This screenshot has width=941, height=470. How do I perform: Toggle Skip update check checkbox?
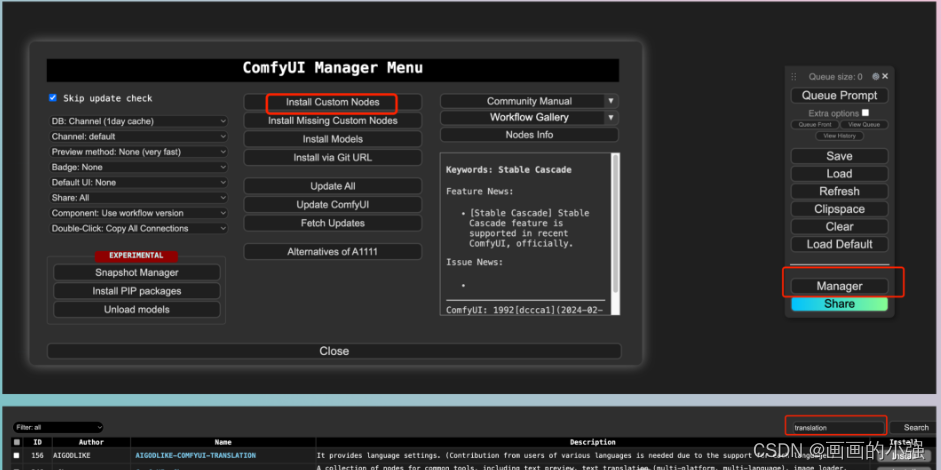53,98
